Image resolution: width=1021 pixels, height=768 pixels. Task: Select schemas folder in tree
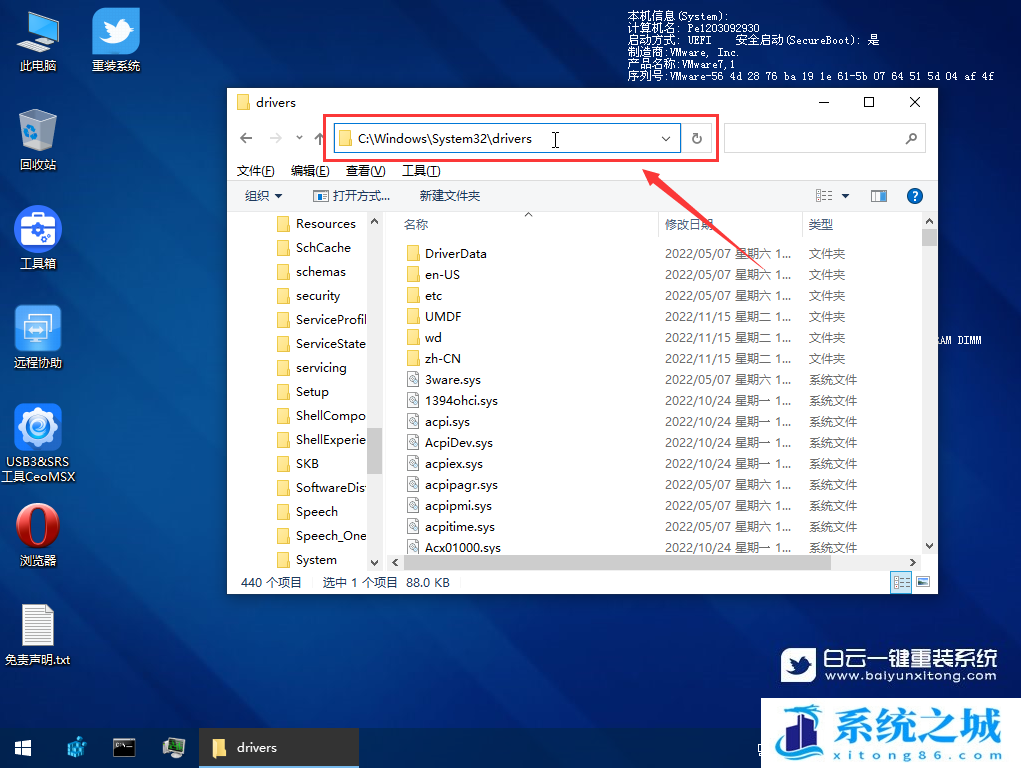point(311,272)
